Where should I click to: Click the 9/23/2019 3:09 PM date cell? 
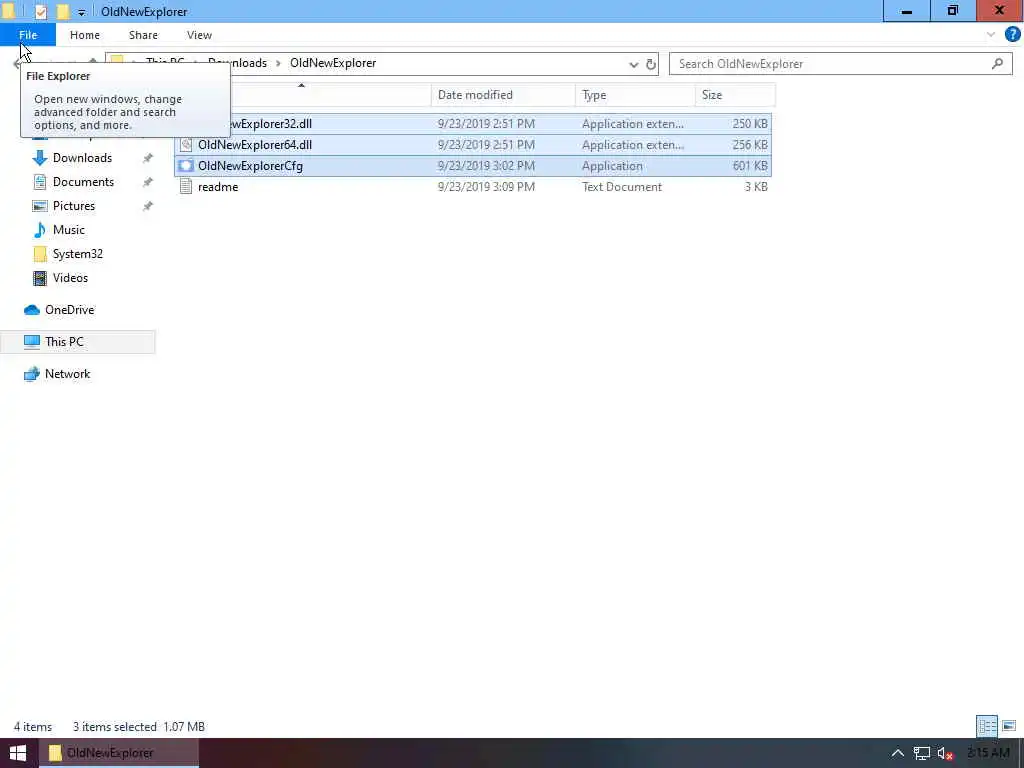click(486, 186)
